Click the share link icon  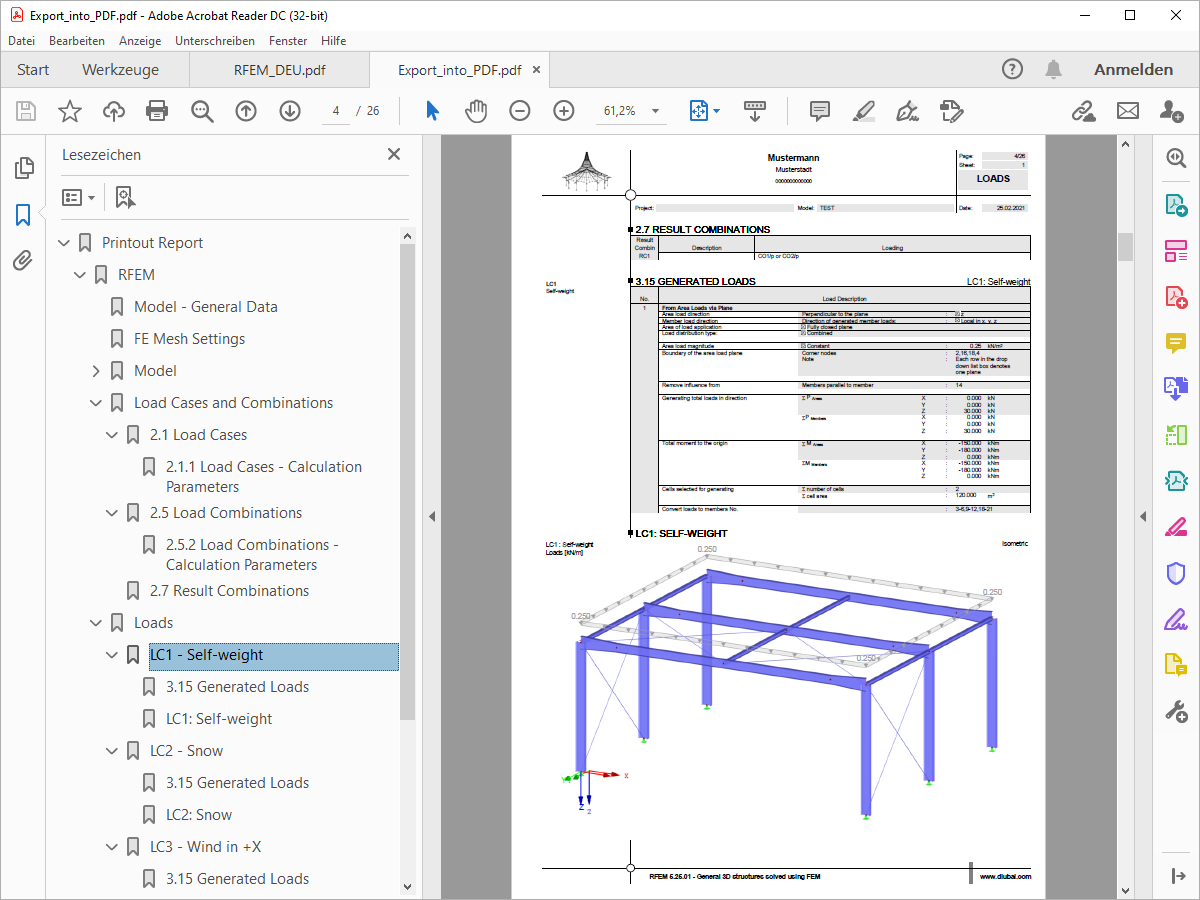tap(1085, 111)
